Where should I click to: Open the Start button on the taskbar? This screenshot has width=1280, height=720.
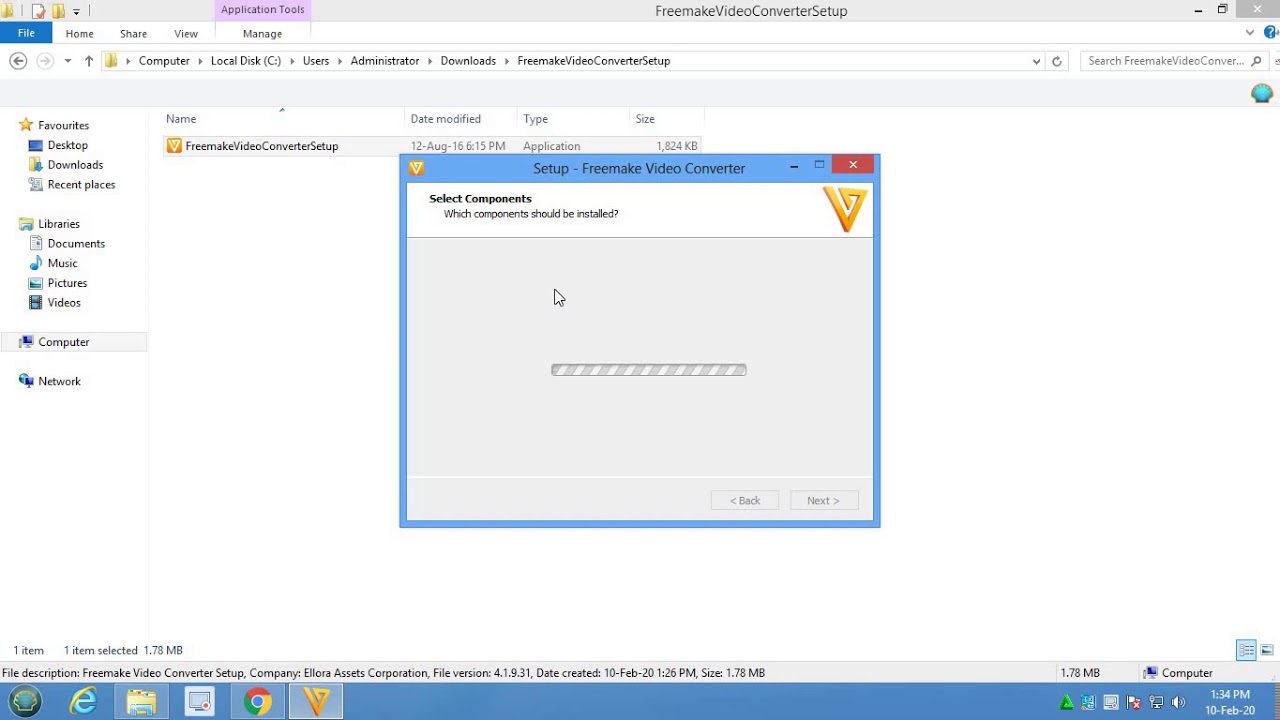pyautogui.click(x=25, y=701)
